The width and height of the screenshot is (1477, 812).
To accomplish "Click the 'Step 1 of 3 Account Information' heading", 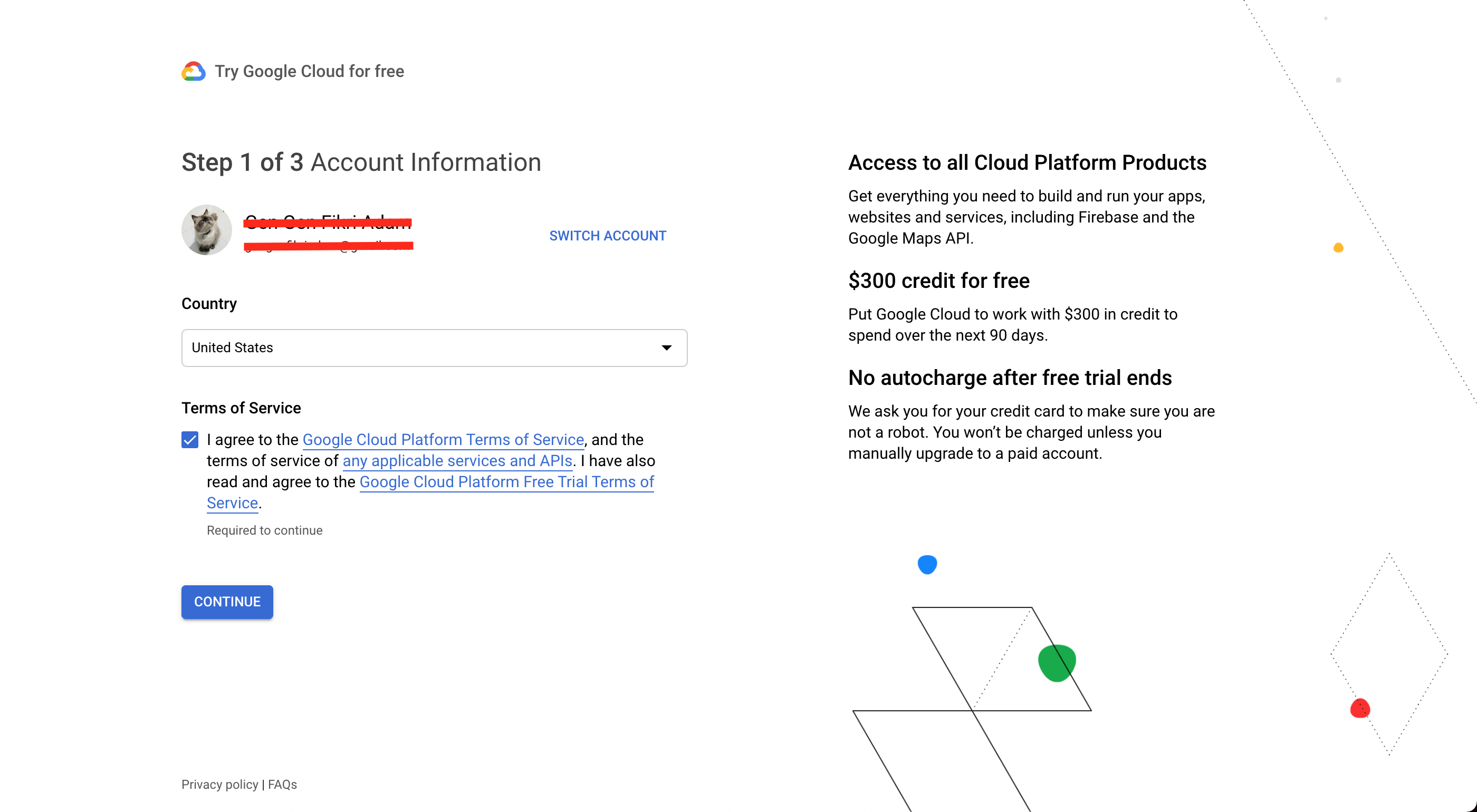I will (x=361, y=162).
